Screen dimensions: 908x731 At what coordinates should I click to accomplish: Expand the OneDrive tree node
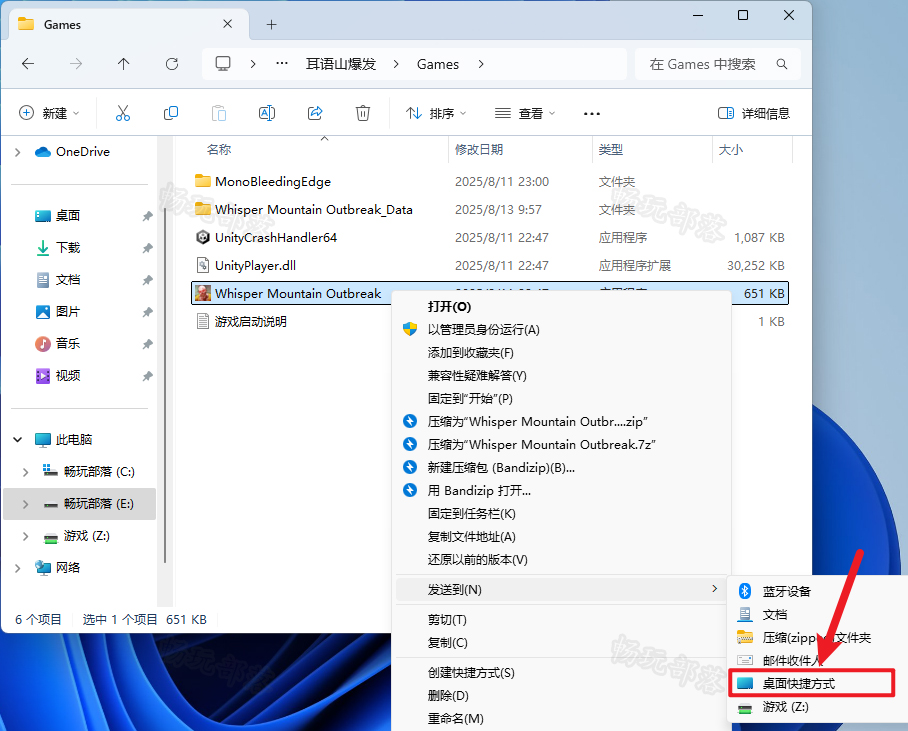17,152
